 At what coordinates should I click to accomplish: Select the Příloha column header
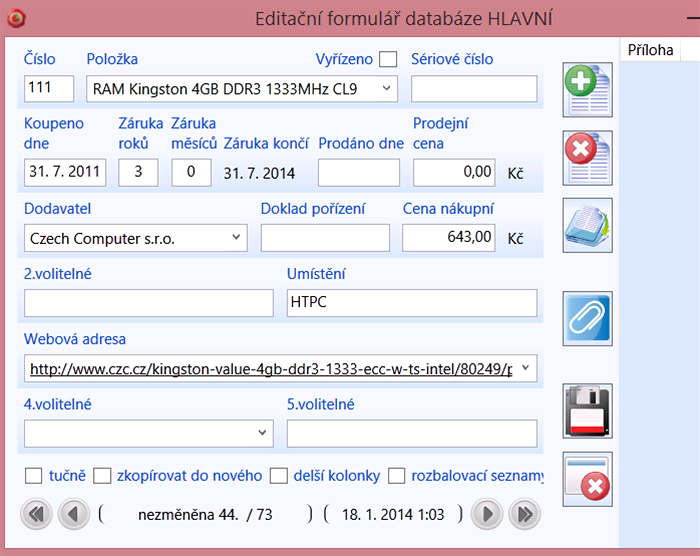[x=650, y=49]
